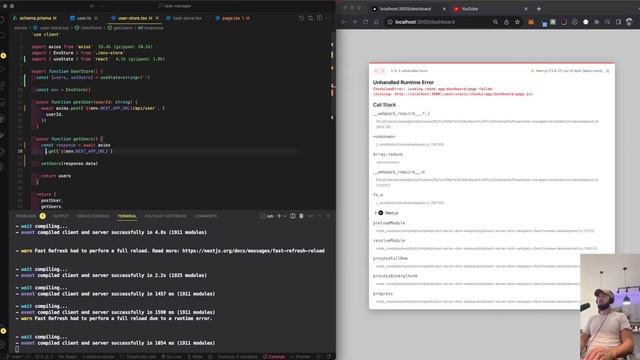
Task: Select the response breadcrumb
Action: click(151, 28)
